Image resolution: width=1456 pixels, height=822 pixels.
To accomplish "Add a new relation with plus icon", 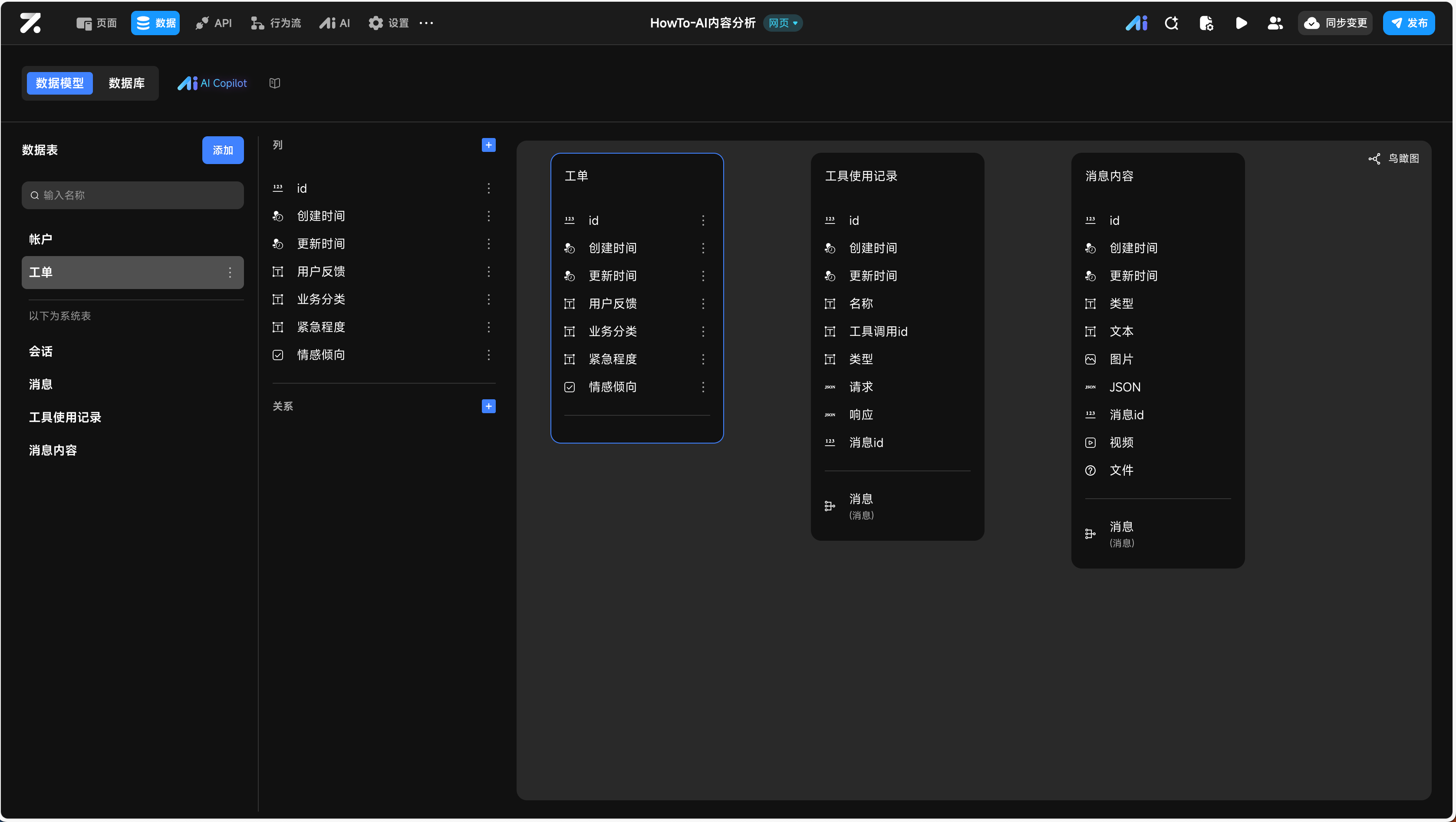I will [488, 406].
